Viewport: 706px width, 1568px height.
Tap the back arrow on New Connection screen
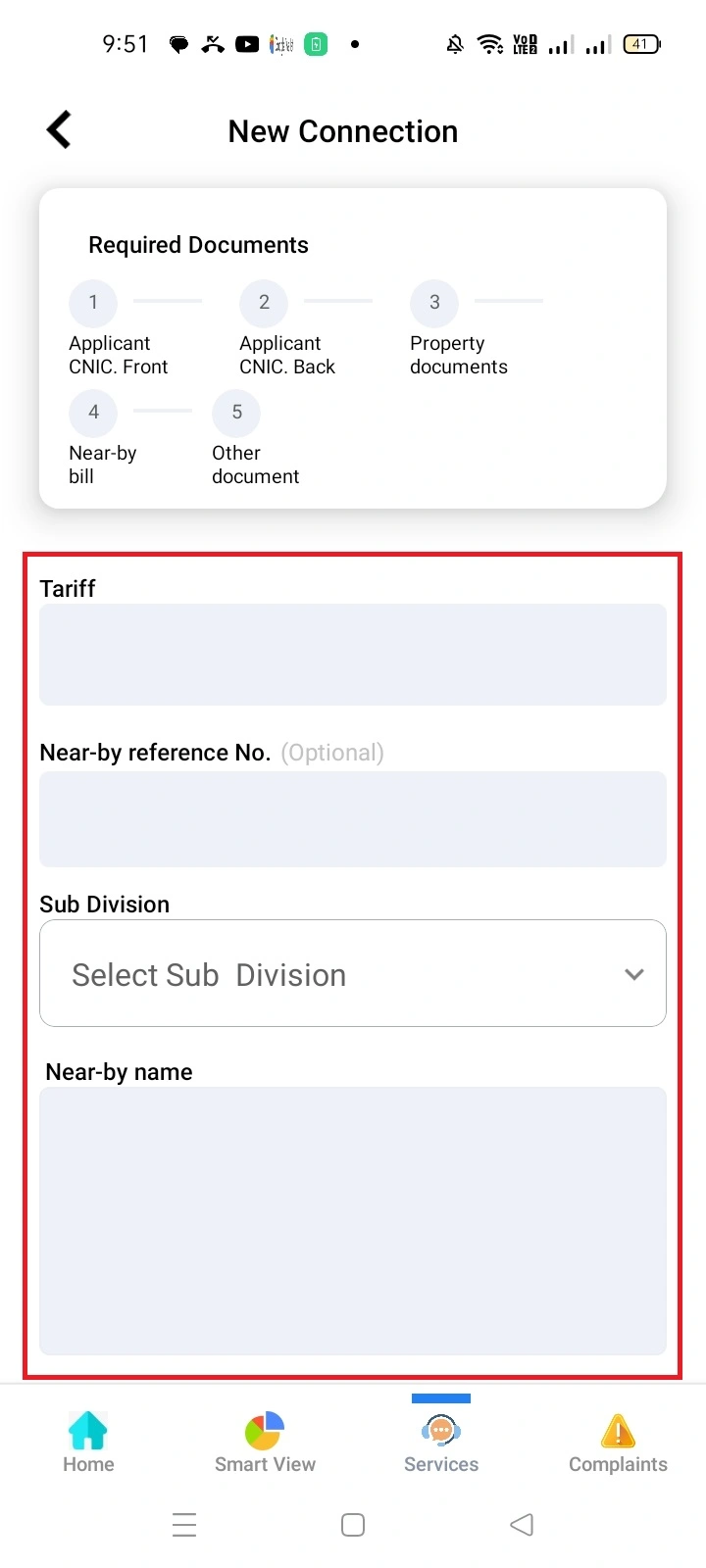click(x=58, y=128)
